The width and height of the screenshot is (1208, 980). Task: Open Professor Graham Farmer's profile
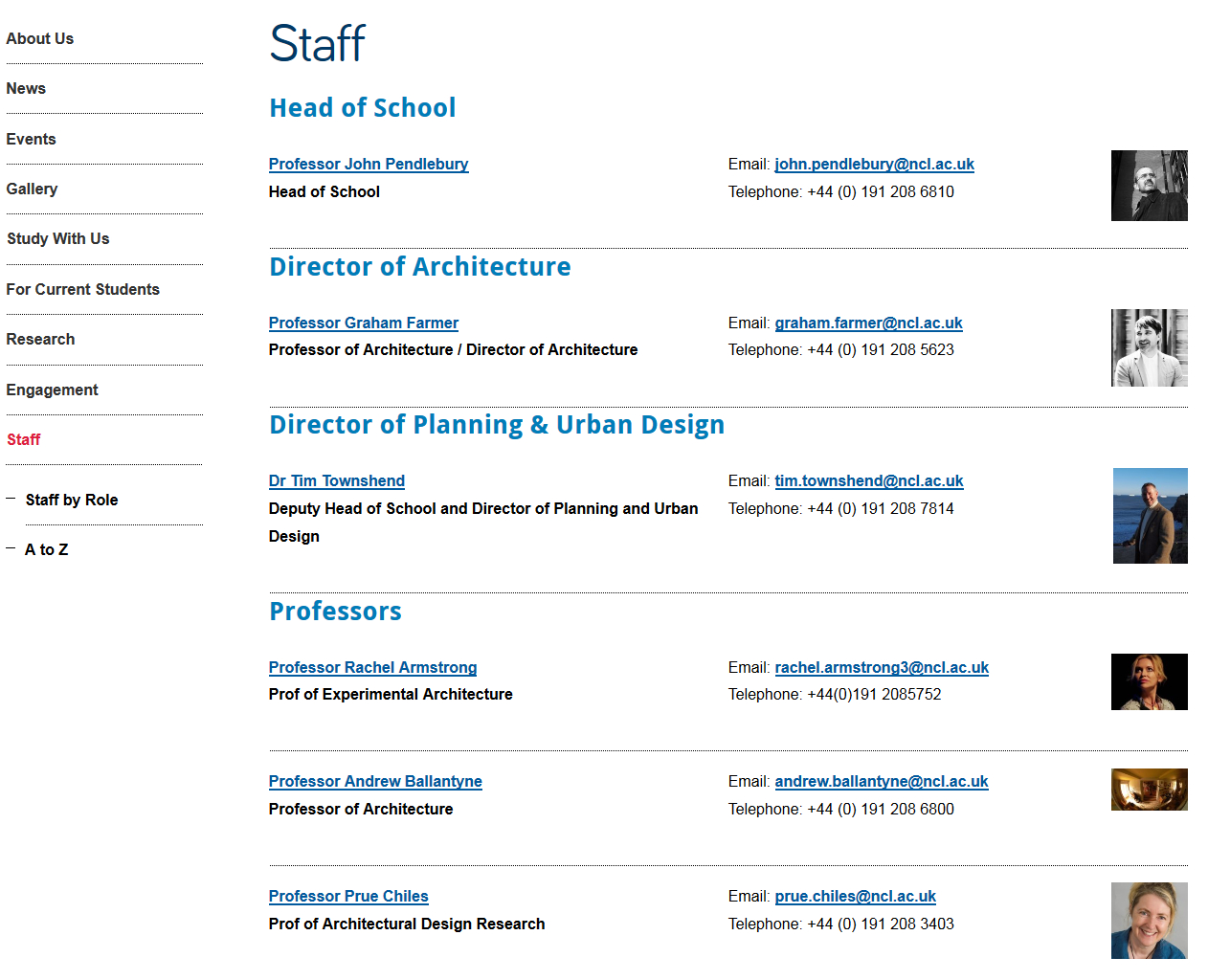pos(364,323)
